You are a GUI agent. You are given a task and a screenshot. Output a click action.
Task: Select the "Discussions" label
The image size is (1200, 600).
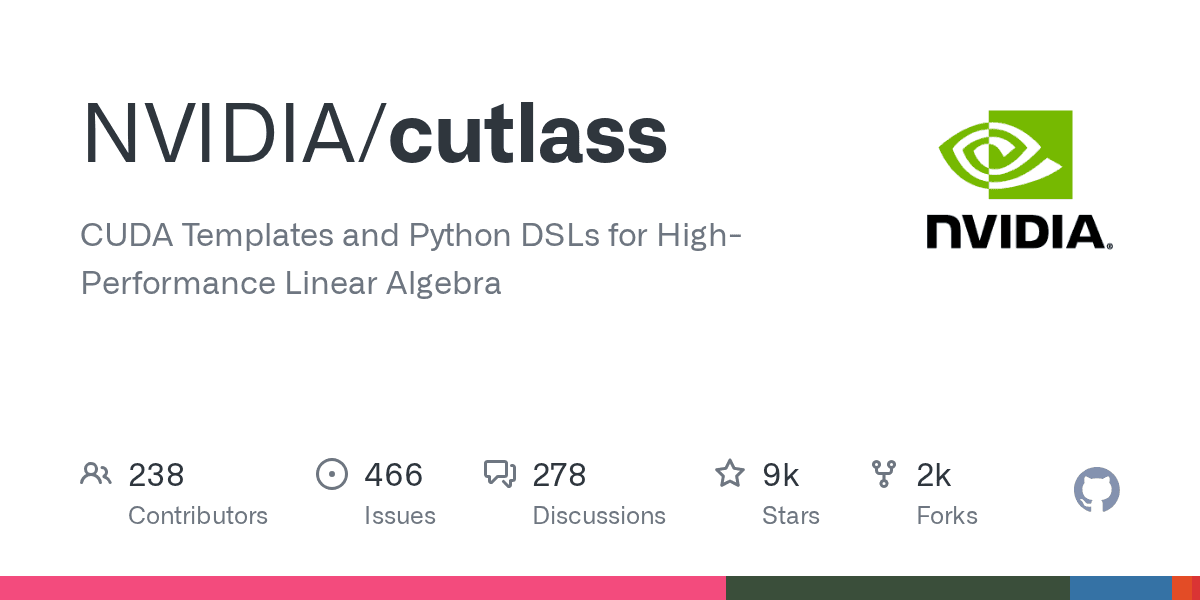pos(599,516)
